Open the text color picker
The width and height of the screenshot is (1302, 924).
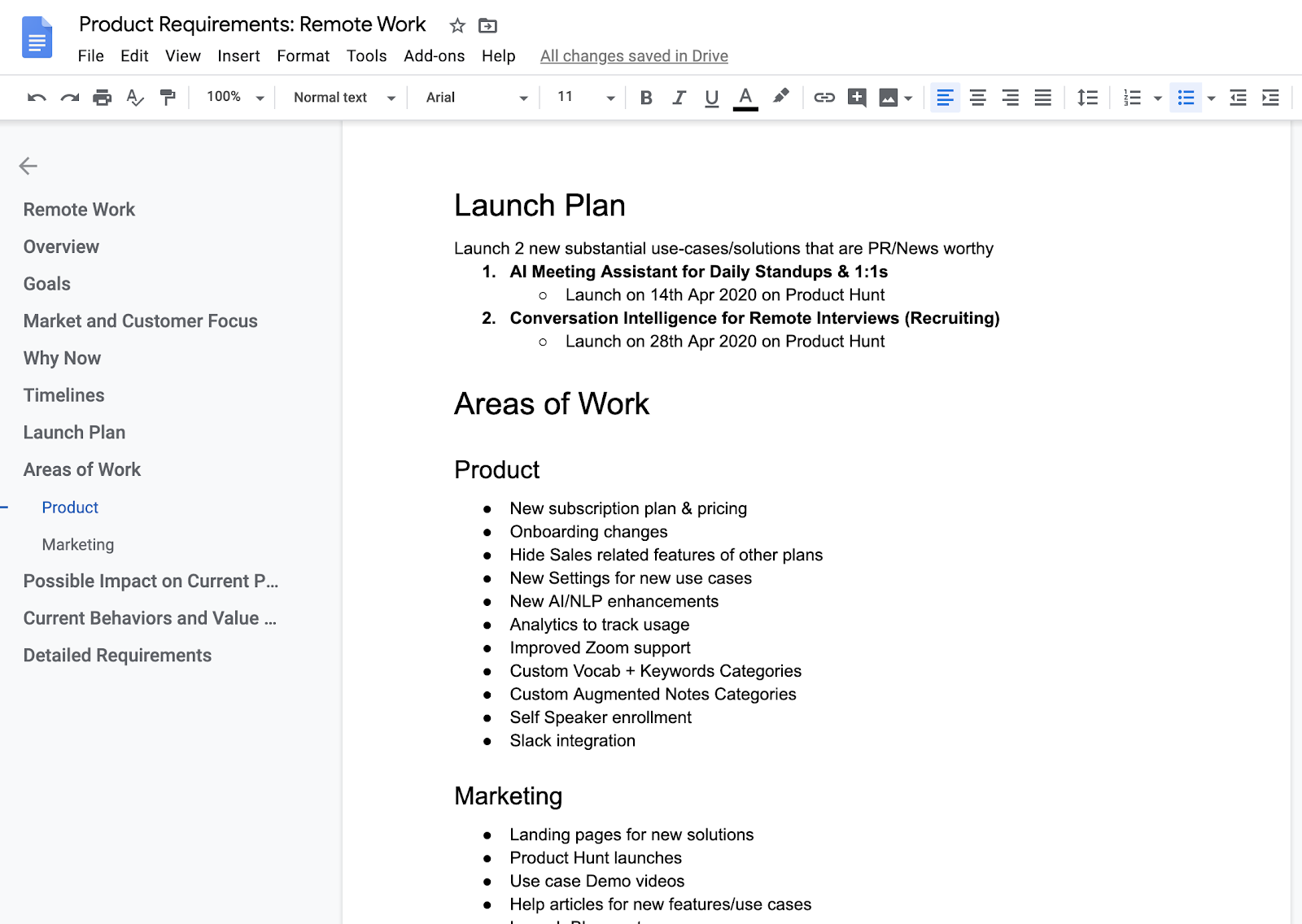point(745,98)
